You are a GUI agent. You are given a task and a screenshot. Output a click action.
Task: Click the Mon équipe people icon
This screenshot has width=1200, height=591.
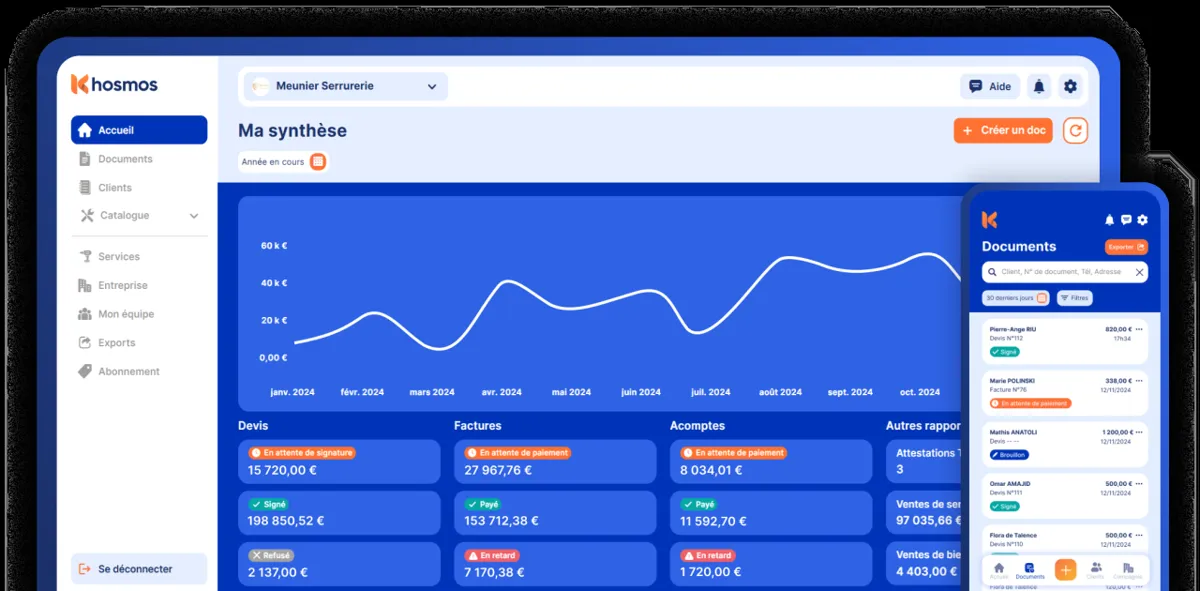coord(85,314)
